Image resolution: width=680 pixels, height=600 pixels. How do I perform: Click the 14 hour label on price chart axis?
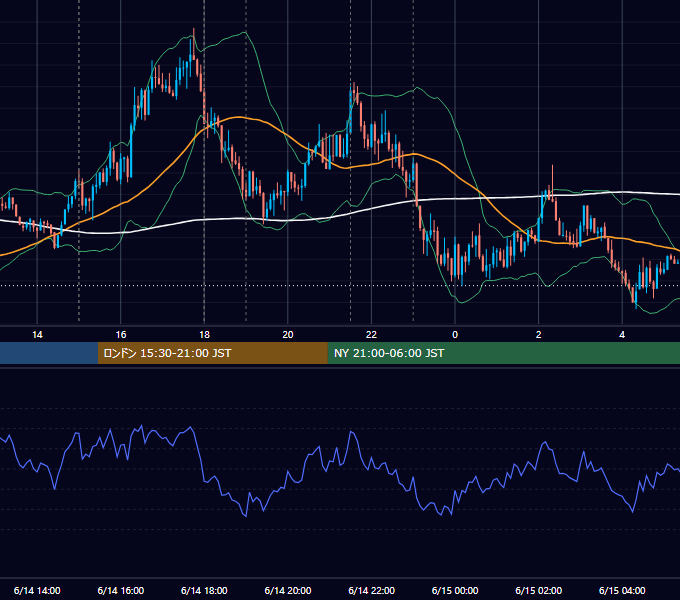(37, 335)
